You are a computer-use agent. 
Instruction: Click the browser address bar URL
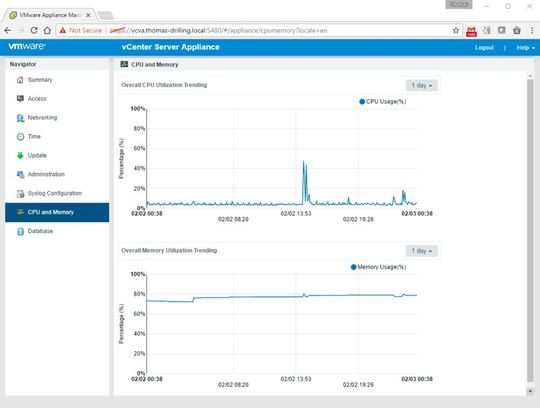218,30
